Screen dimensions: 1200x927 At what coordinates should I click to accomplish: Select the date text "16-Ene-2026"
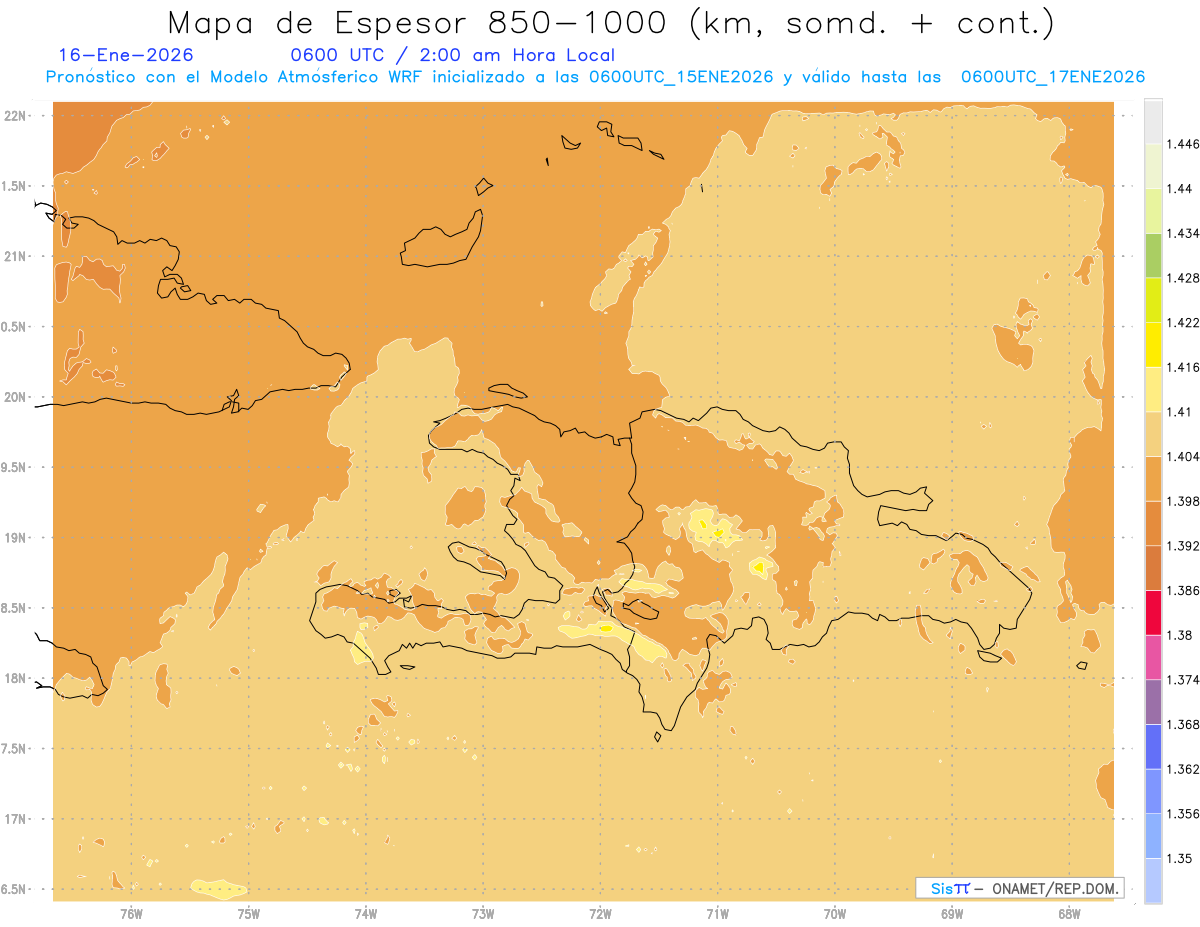point(126,55)
